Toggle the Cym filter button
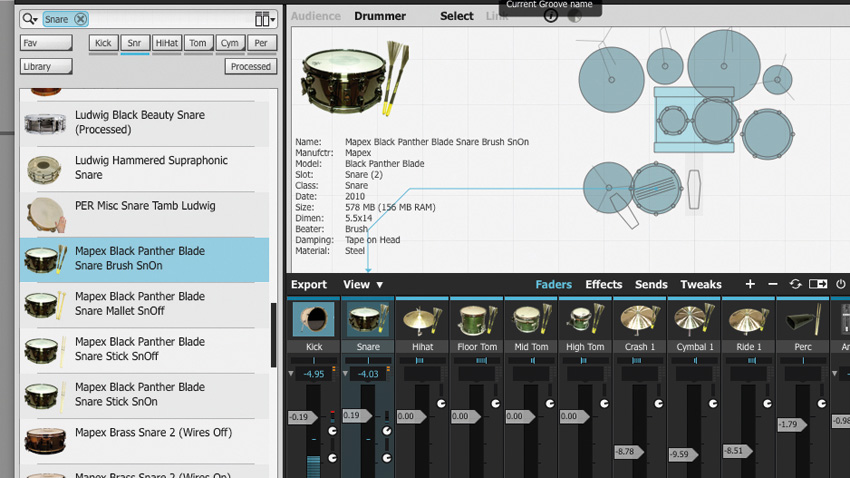The width and height of the screenshot is (850, 478). coord(230,43)
